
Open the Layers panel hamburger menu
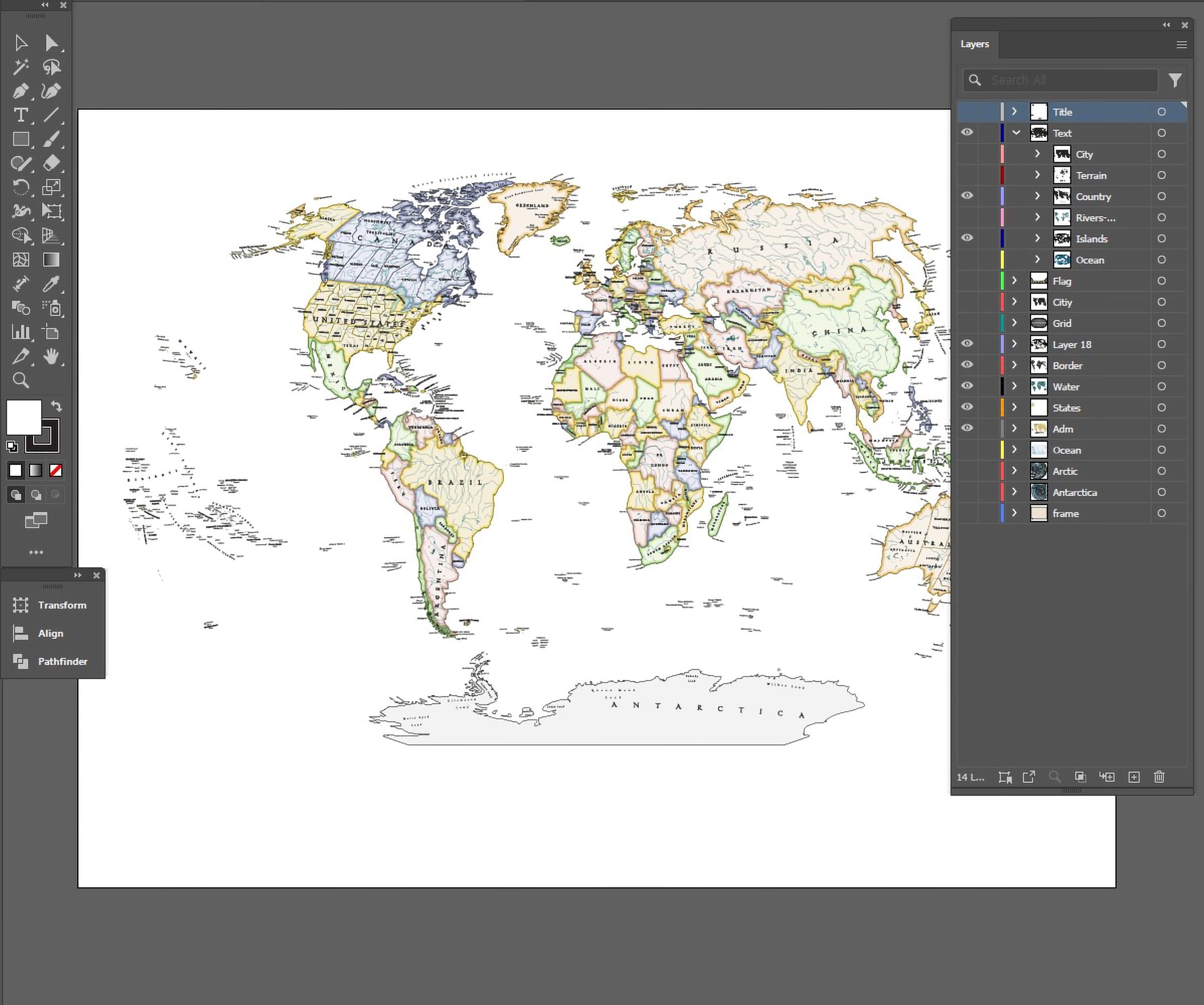(1182, 45)
